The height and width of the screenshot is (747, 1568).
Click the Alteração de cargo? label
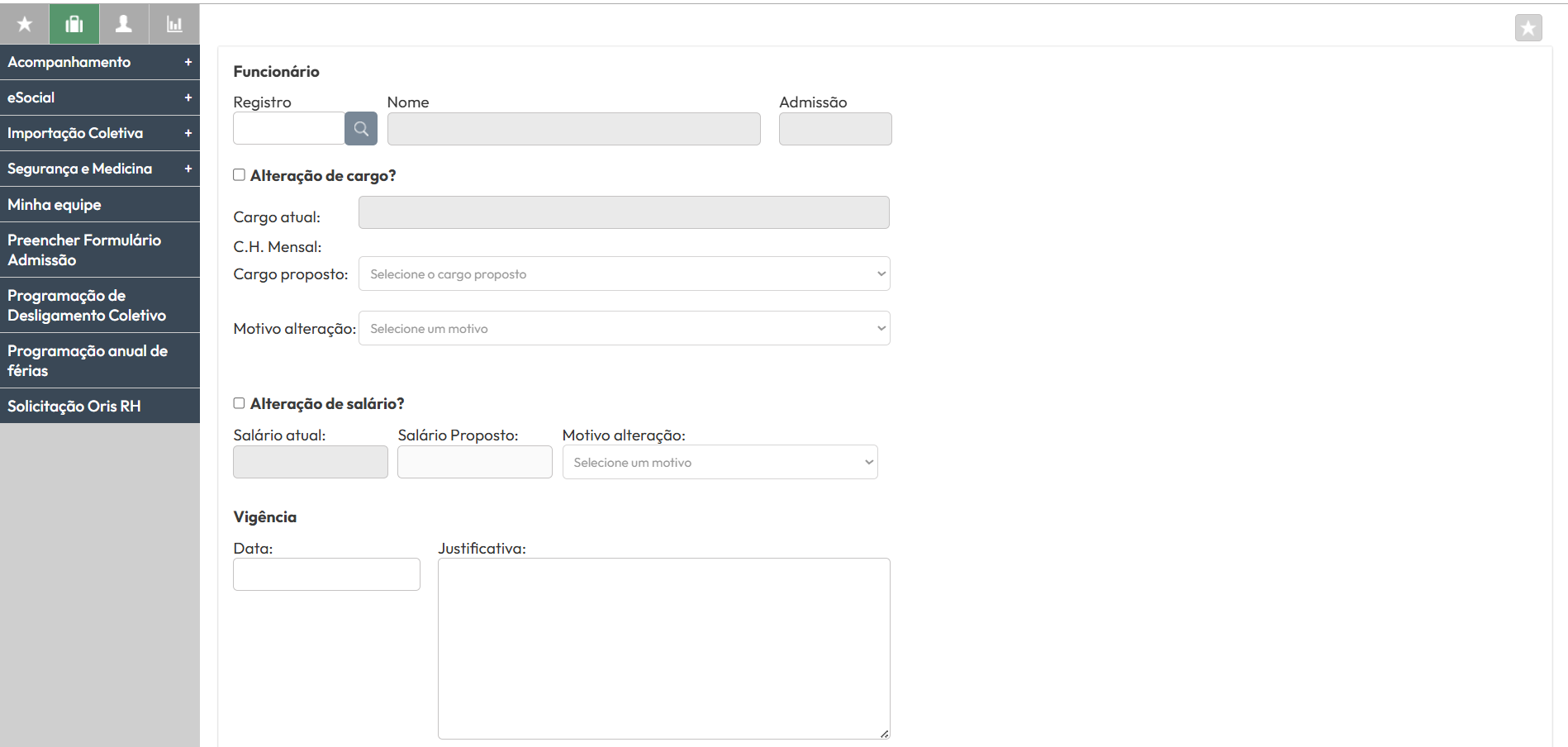[323, 175]
